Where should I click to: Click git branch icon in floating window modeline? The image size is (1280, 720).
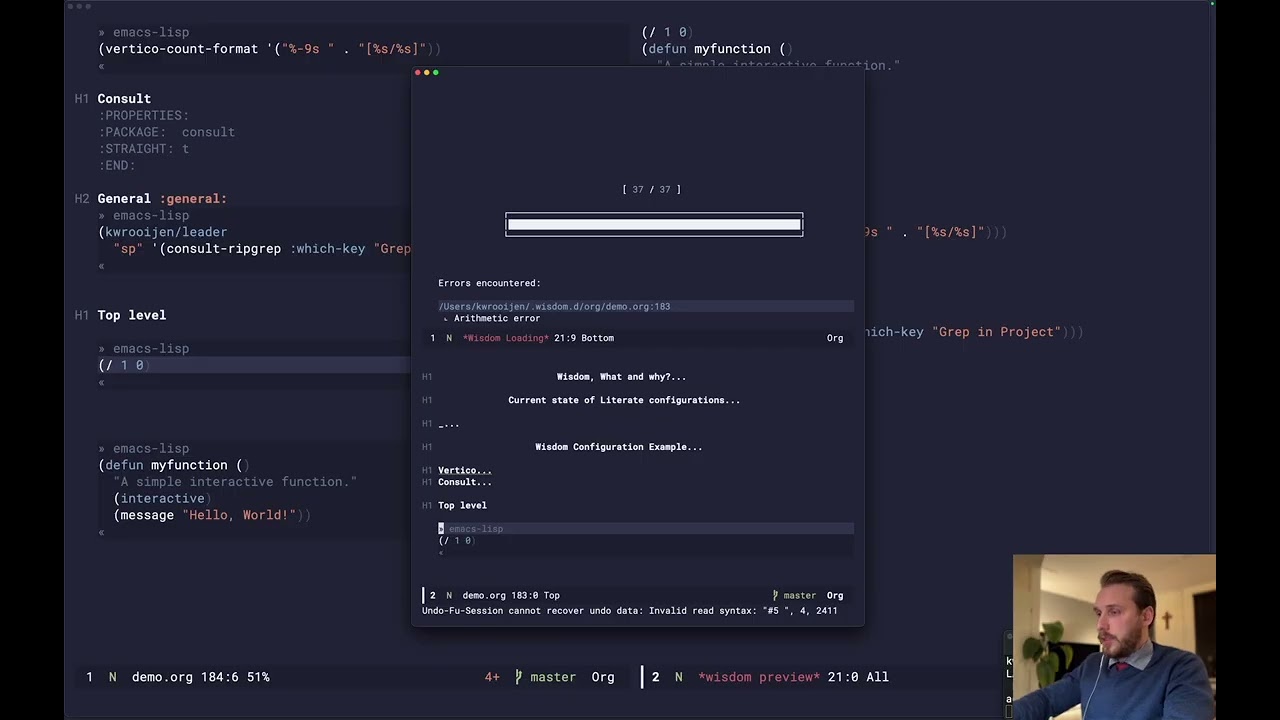pos(775,595)
